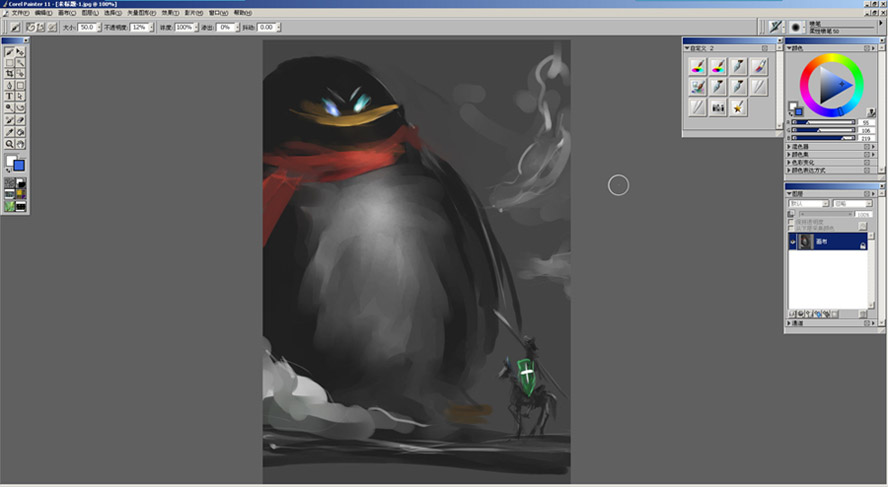Select the Crop tool
The width and height of the screenshot is (888, 487).
[x=10, y=74]
